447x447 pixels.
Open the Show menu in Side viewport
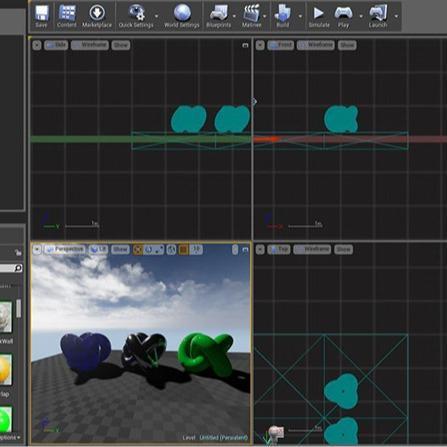pos(121,45)
